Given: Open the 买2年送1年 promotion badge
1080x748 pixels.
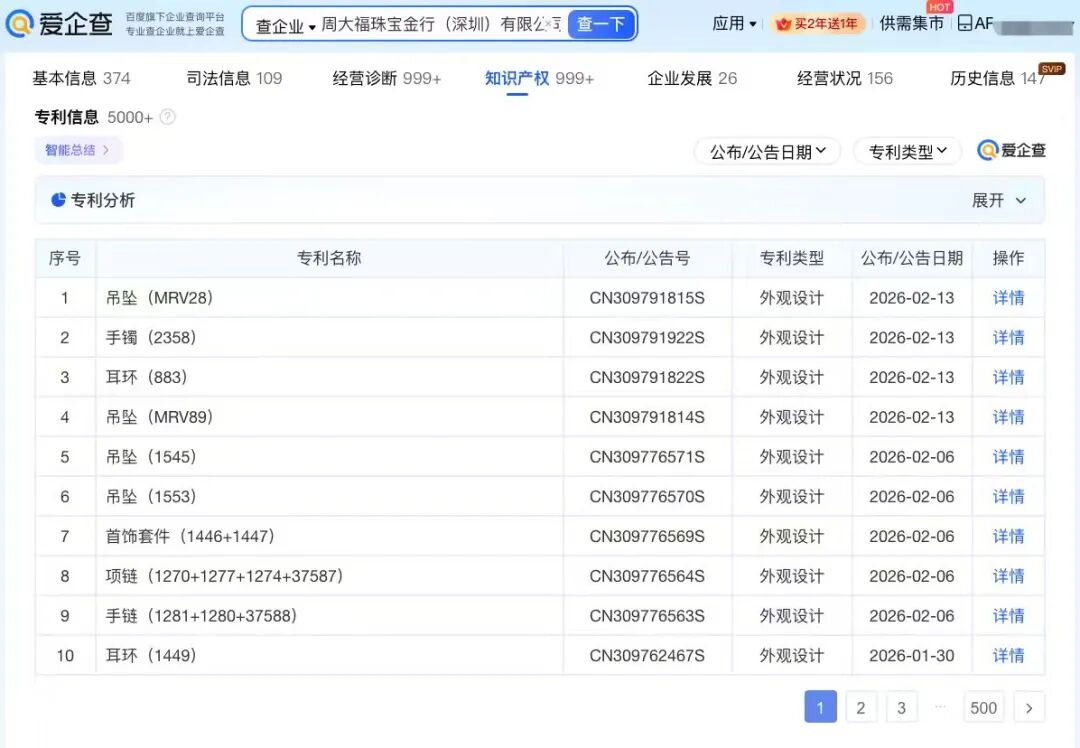Looking at the screenshot, I should pyautogui.click(x=817, y=24).
